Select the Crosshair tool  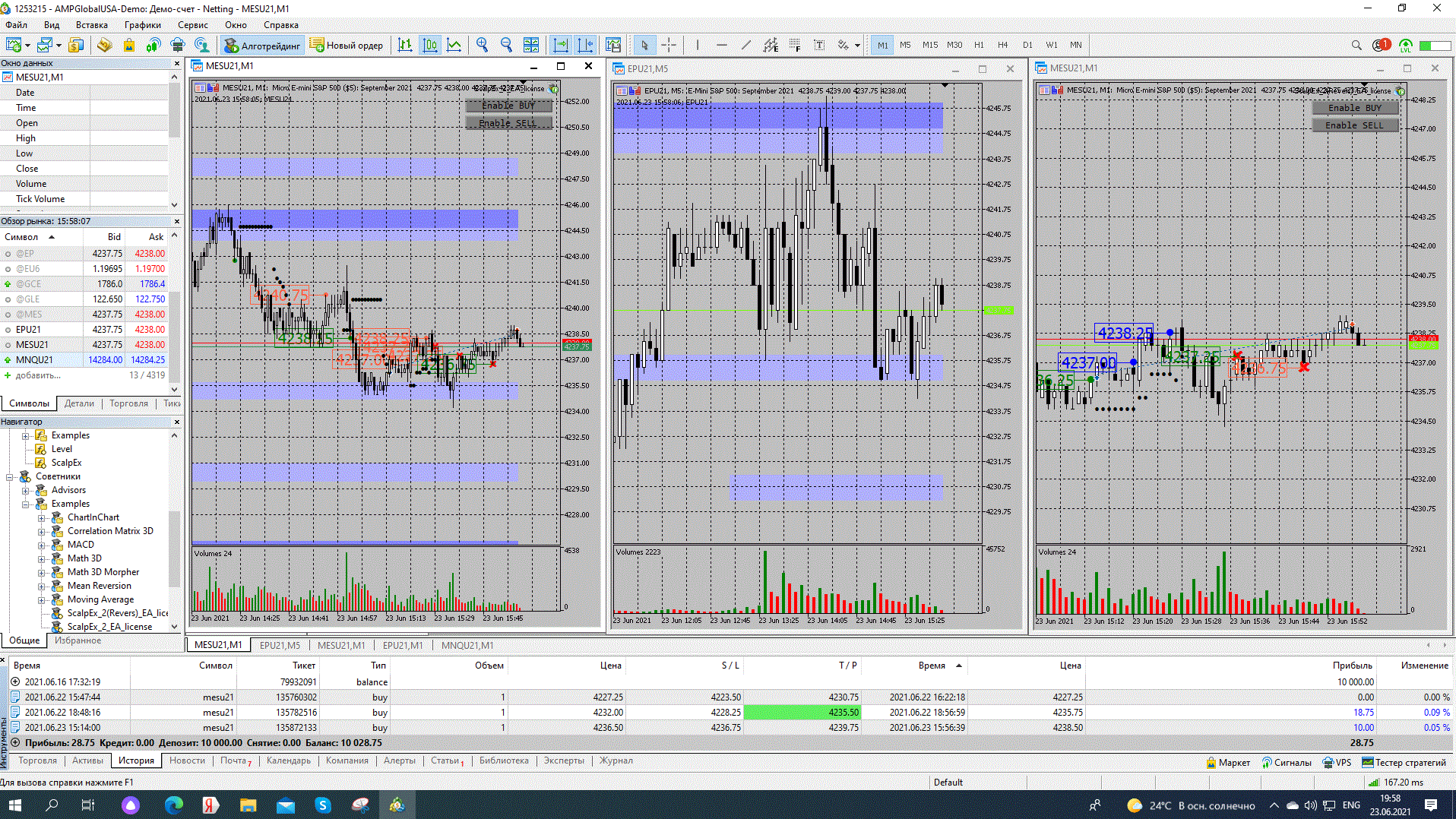point(669,46)
